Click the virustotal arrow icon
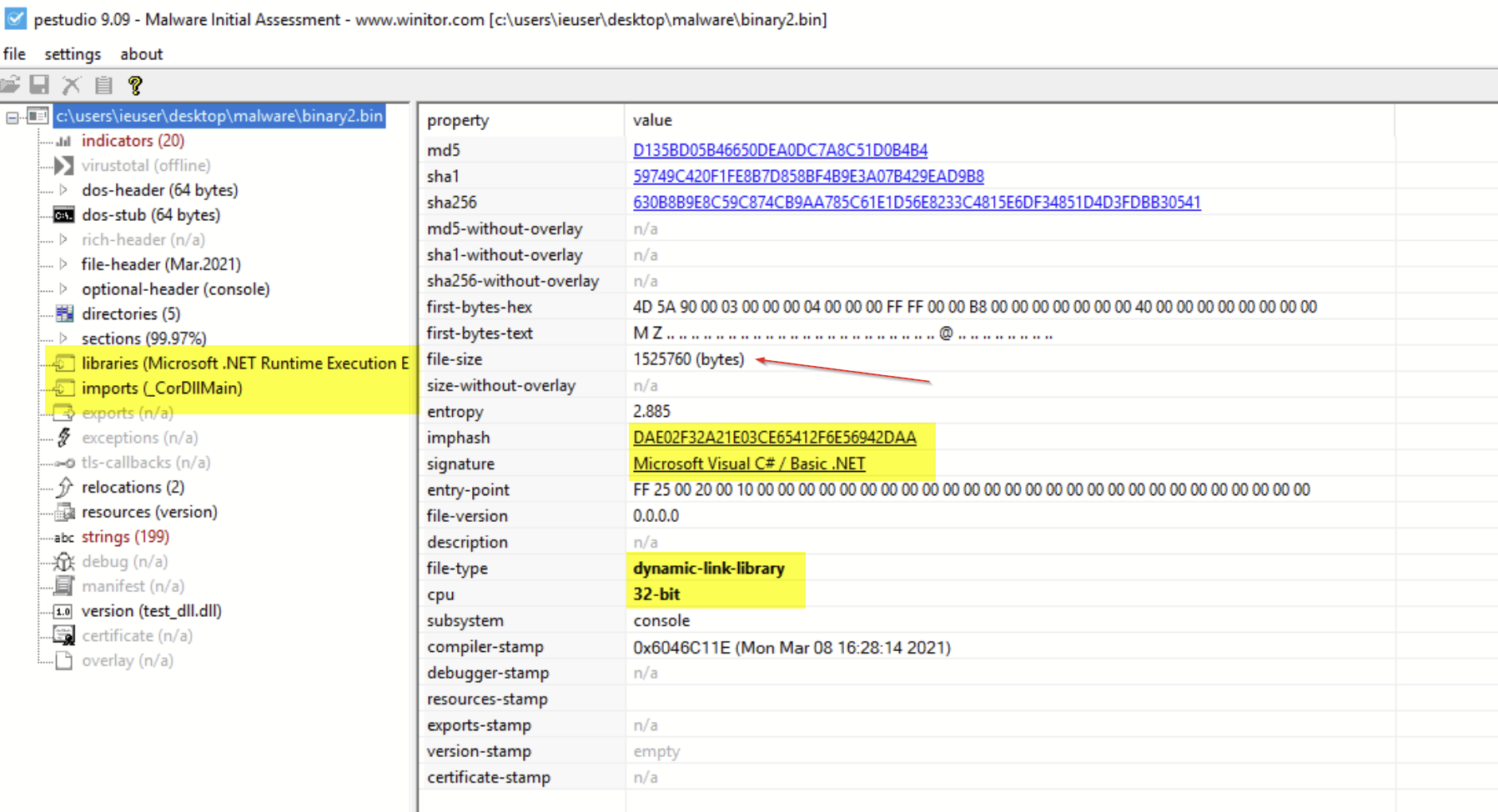The width and height of the screenshot is (1498, 812). [64, 165]
